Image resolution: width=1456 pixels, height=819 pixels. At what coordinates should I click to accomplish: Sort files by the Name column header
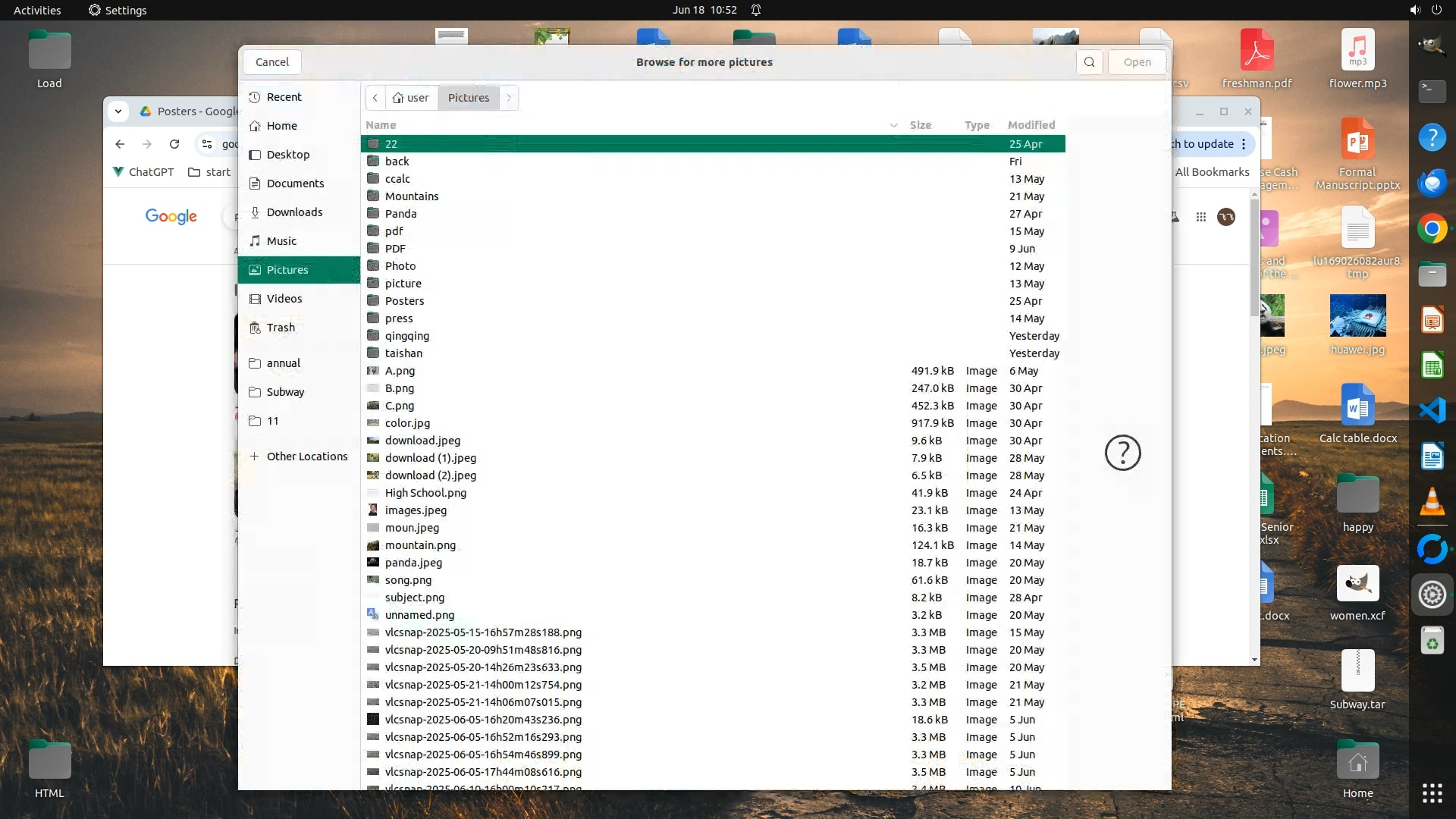tap(381, 125)
